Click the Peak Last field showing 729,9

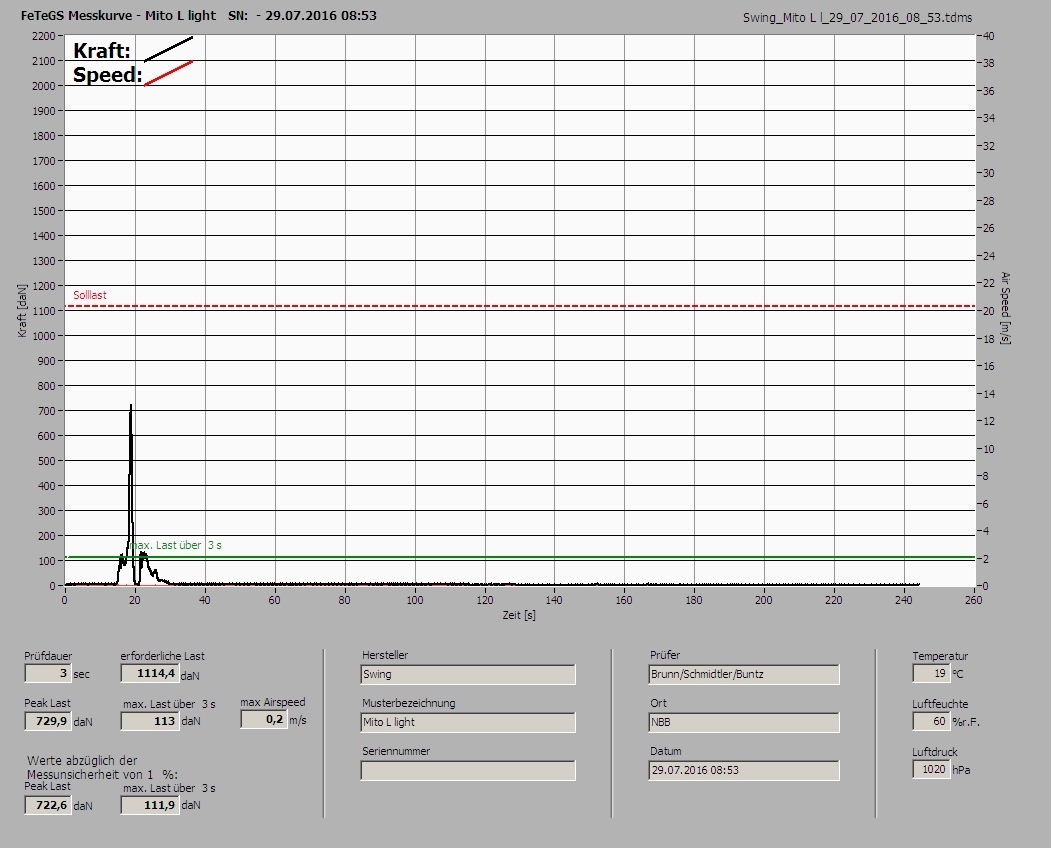tap(48, 721)
